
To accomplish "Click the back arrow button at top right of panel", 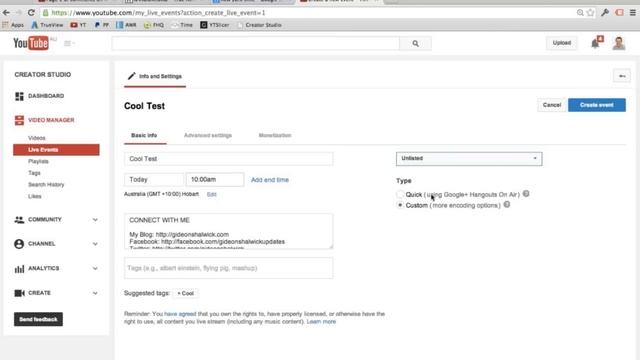I will click(622, 76).
